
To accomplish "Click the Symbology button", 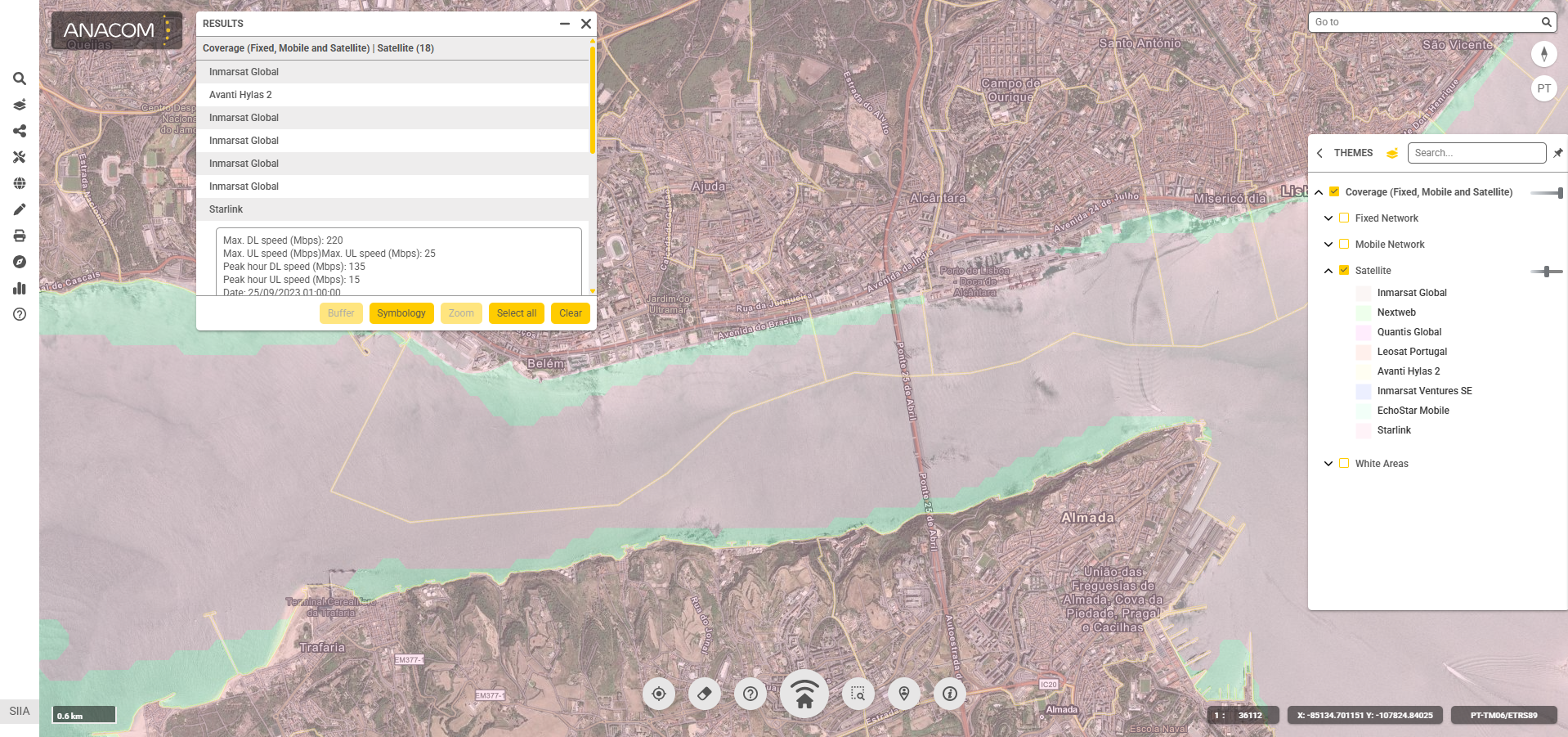I will click(x=401, y=313).
